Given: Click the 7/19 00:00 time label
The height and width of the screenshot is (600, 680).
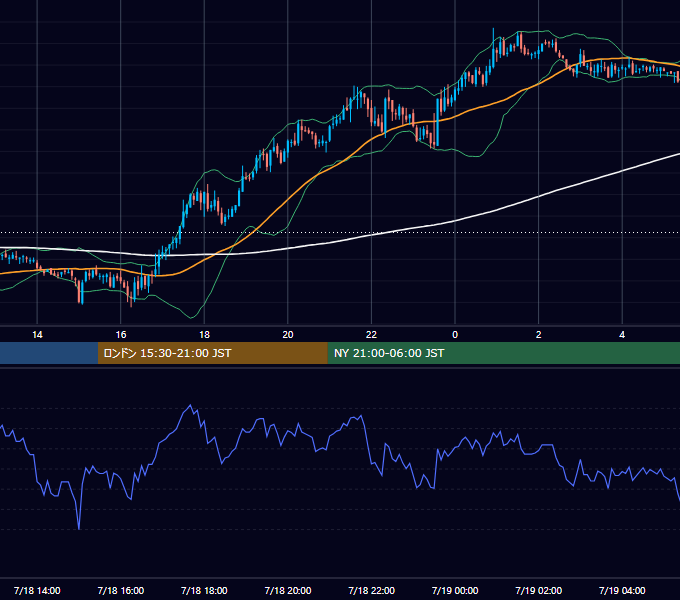Looking at the screenshot, I should click(x=455, y=590).
